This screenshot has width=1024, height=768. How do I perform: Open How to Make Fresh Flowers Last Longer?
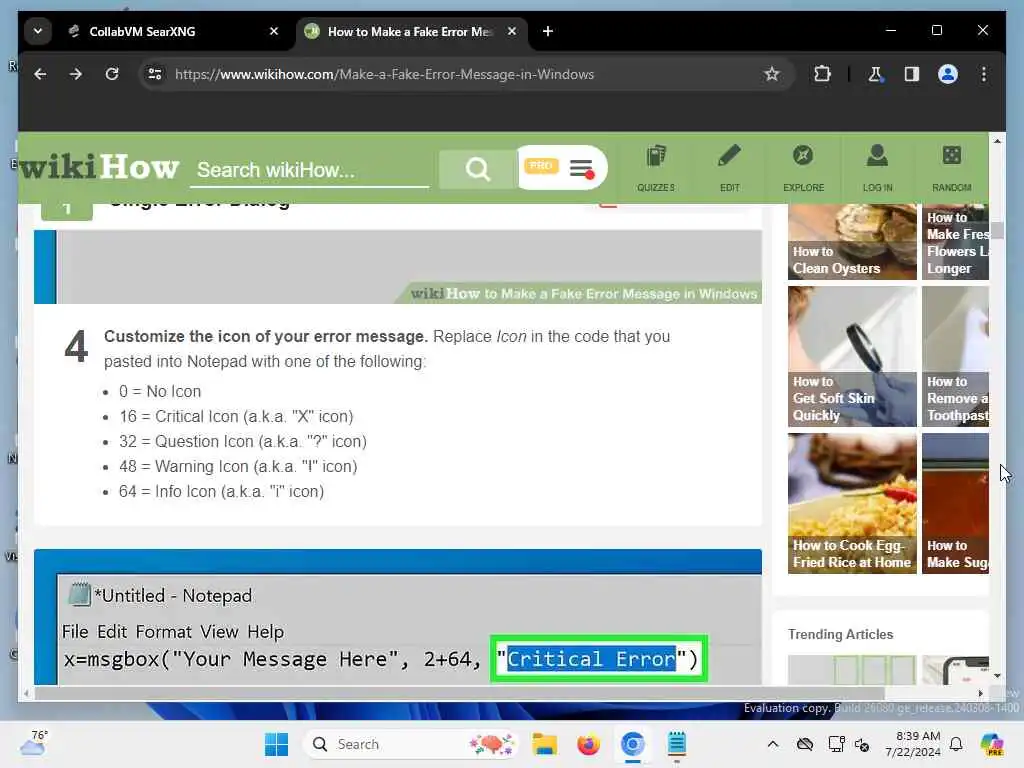pyautogui.click(x=955, y=242)
